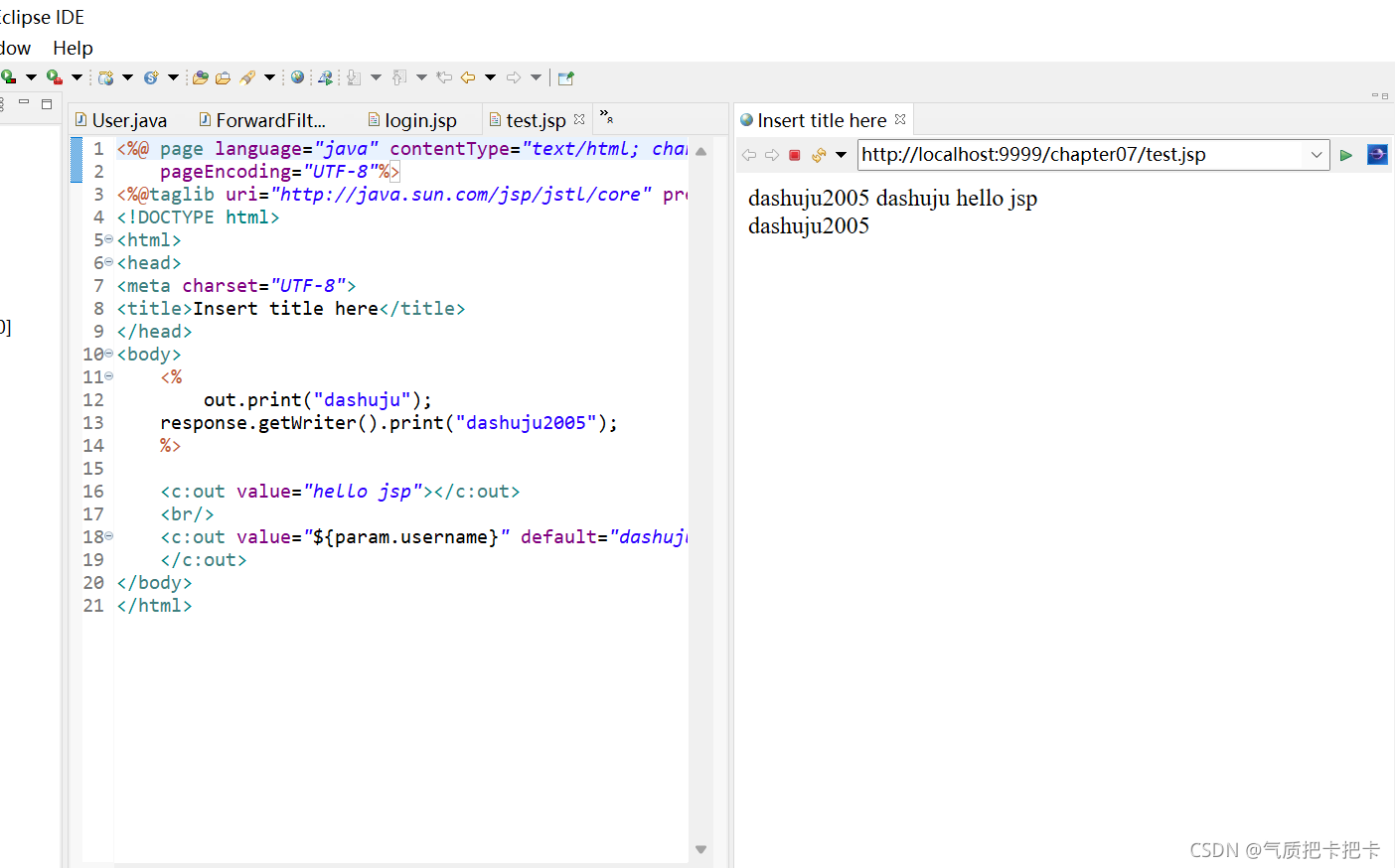This screenshot has height=868, width=1395.
Task: Click the browser Back arrow
Action: coord(749,155)
